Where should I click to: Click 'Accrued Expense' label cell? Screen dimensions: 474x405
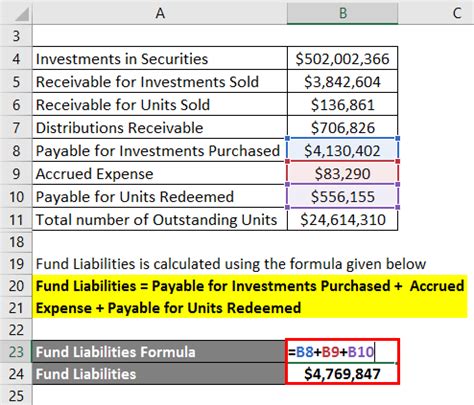click(160, 173)
